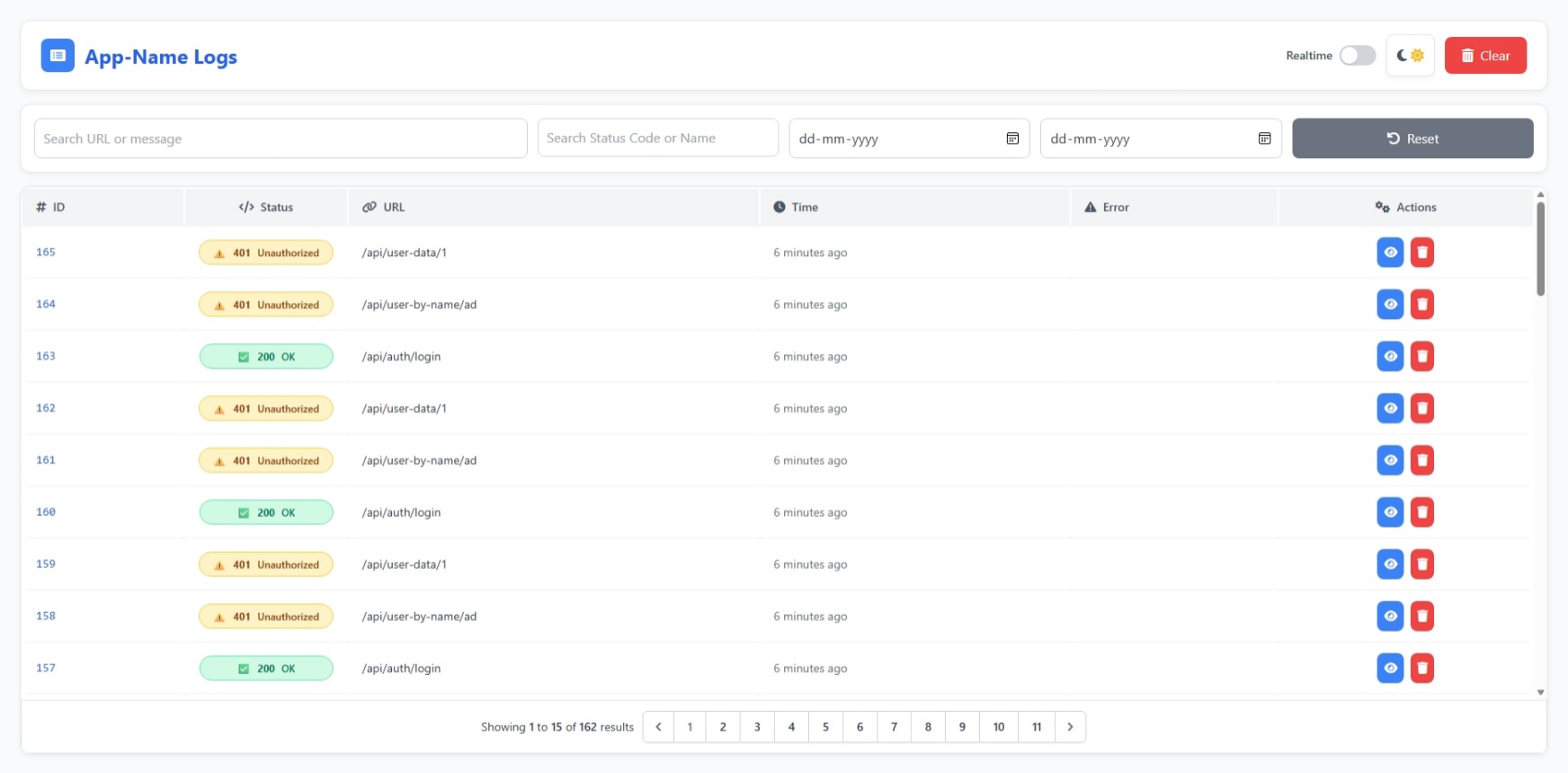
Task: Delete log entry 160
Action: [1422, 512]
